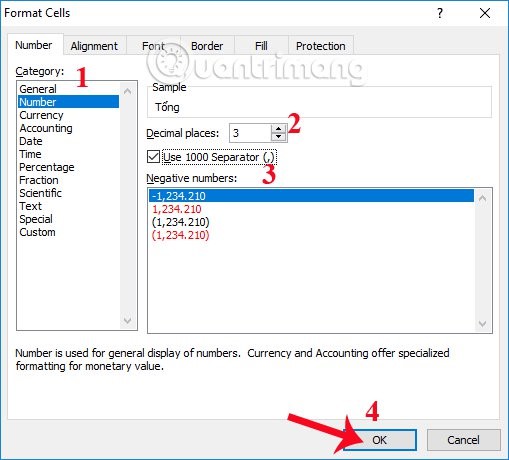Click up arrow of Category list scrollbar

click(x=127, y=91)
